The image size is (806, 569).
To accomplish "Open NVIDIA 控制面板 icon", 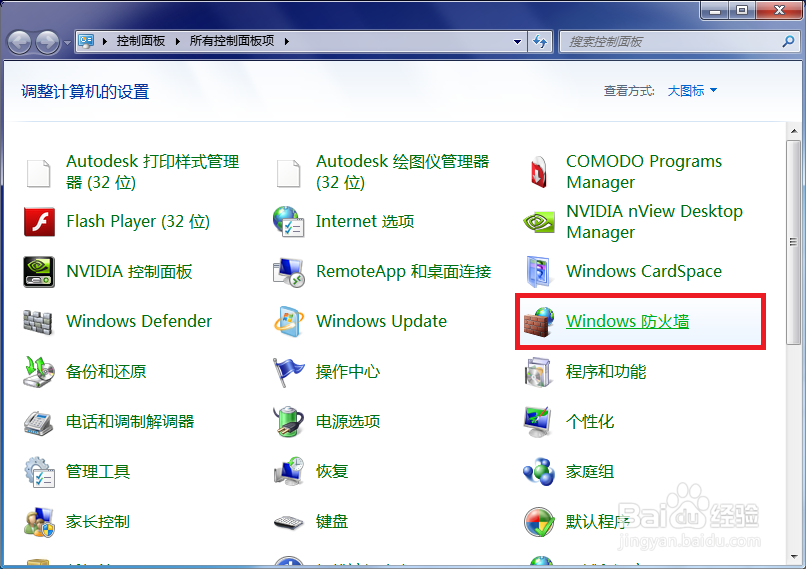I will click(x=39, y=271).
